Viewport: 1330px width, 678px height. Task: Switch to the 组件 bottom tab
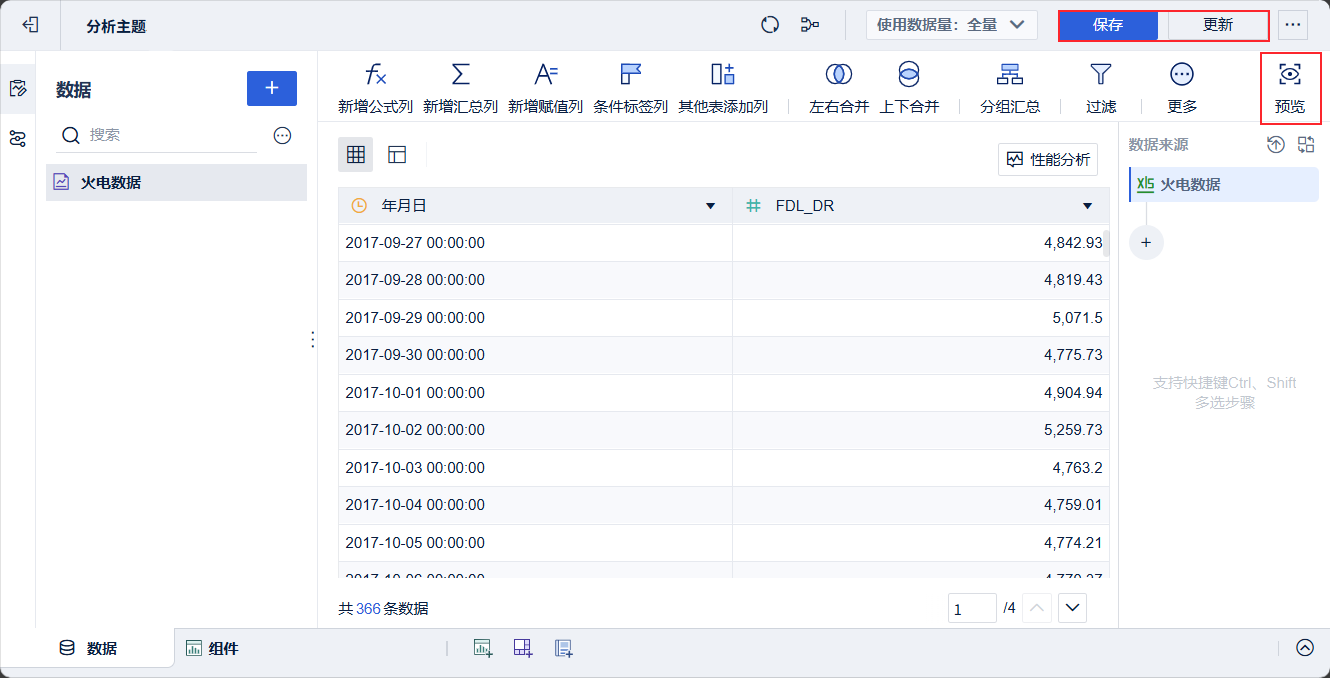(x=212, y=648)
